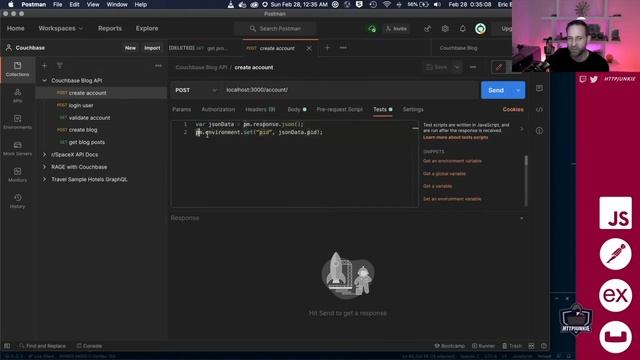Switch to the Body tab
This screenshot has width=640, height=360.
click(x=297, y=109)
